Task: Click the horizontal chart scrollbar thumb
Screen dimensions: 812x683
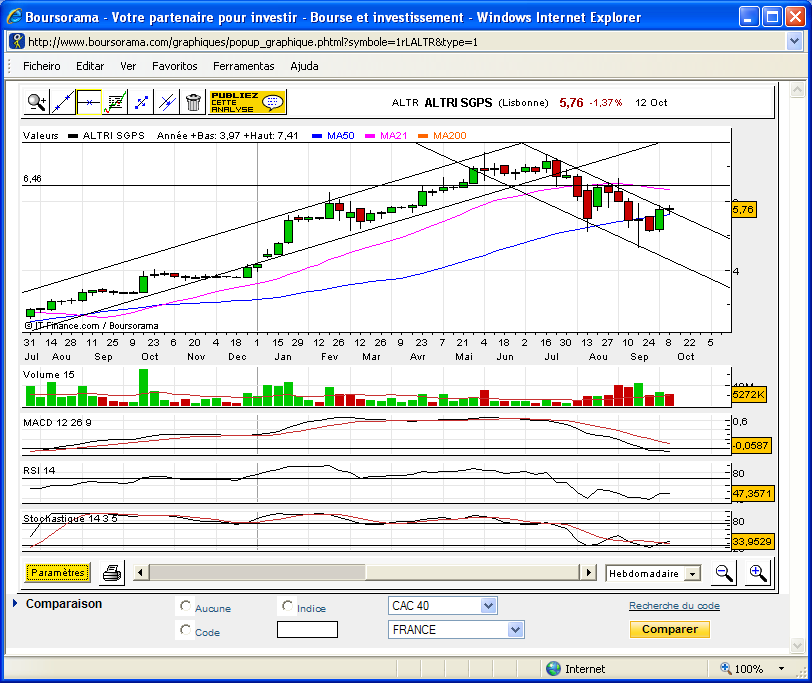Action: click(257, 573)
